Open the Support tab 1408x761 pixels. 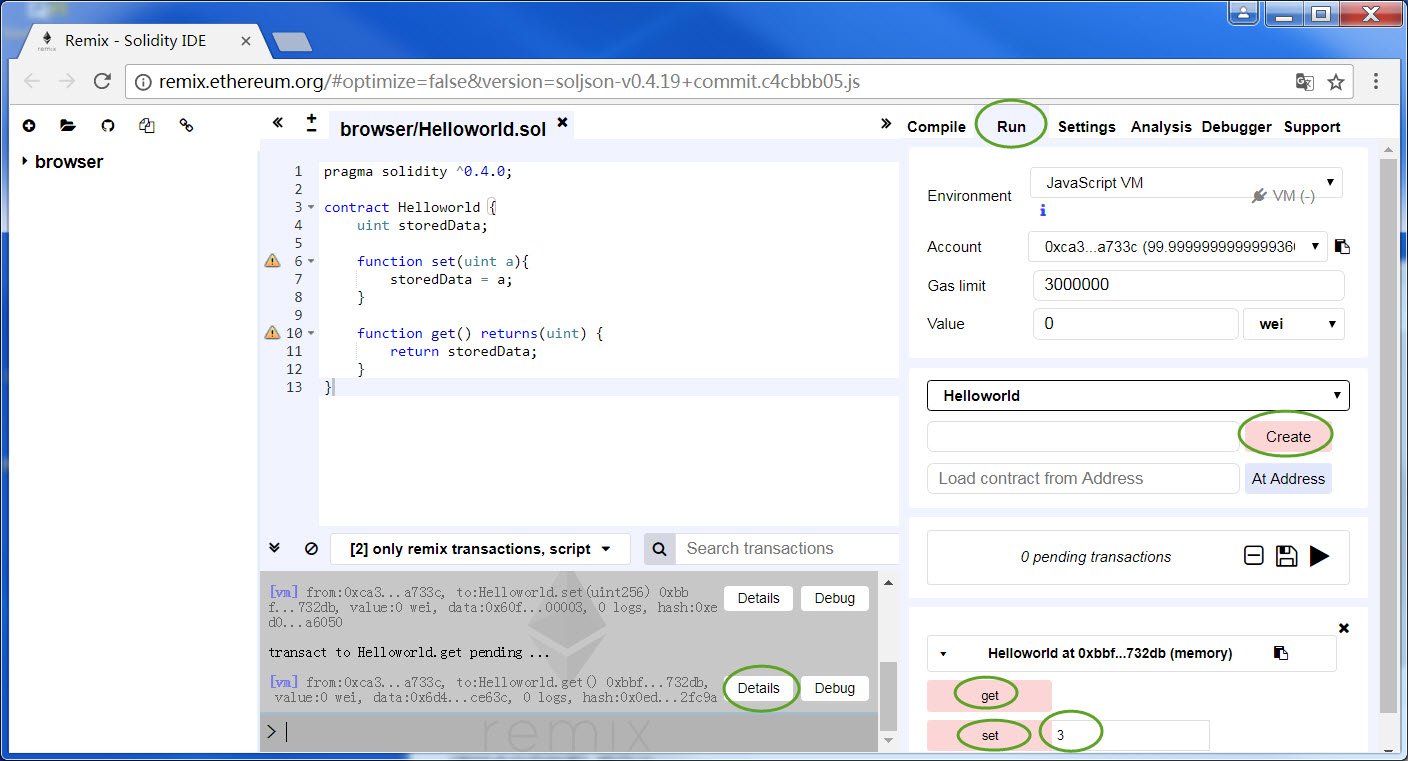click(x=1312, y=127)
